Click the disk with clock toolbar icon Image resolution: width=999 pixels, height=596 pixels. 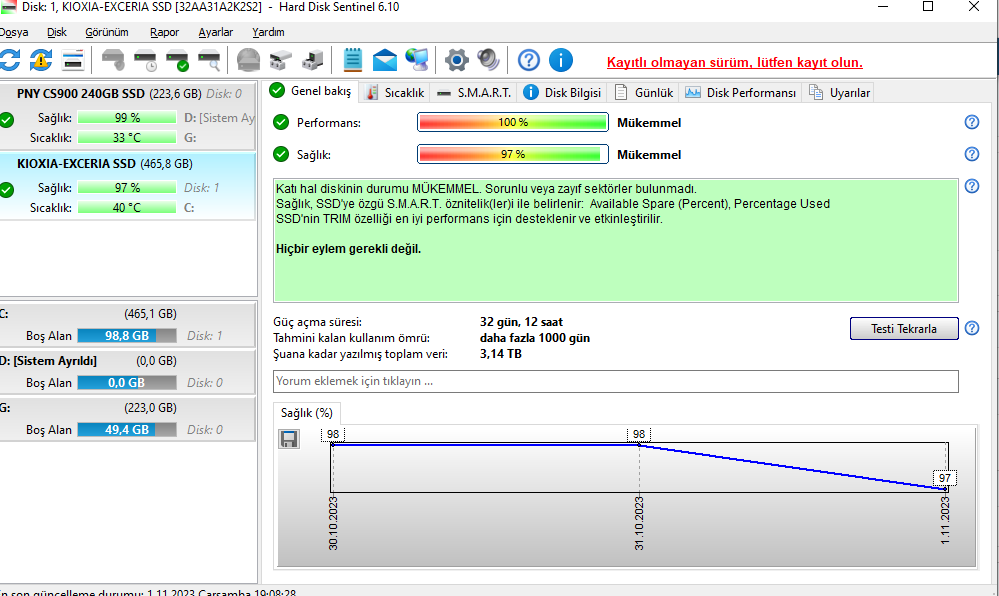145,61
